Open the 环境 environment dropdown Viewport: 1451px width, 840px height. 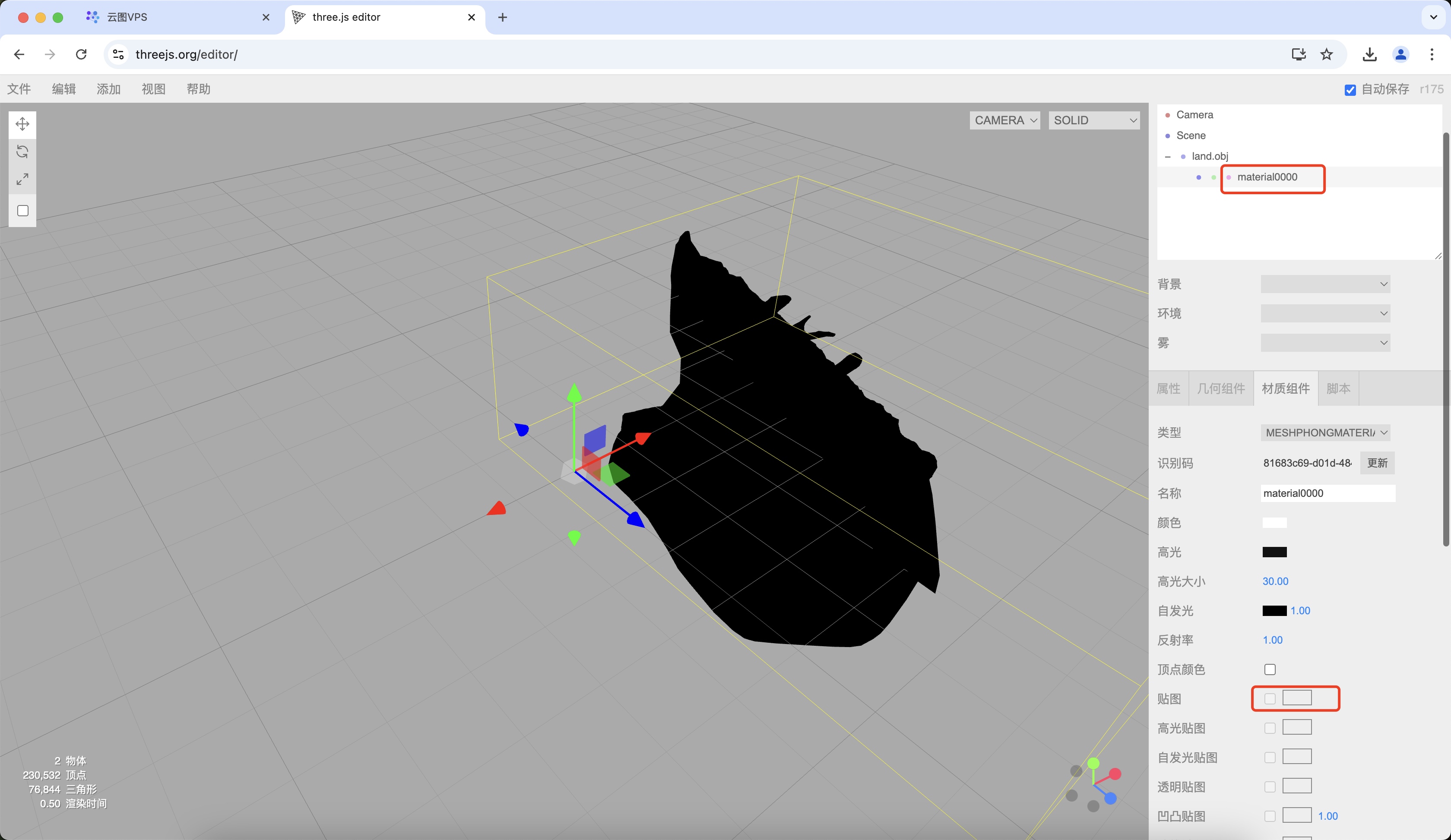pos(1325,313)
